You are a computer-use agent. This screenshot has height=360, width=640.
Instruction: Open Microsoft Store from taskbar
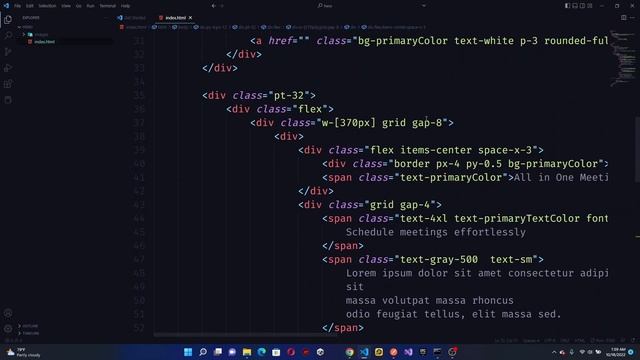tap(276, 352)
